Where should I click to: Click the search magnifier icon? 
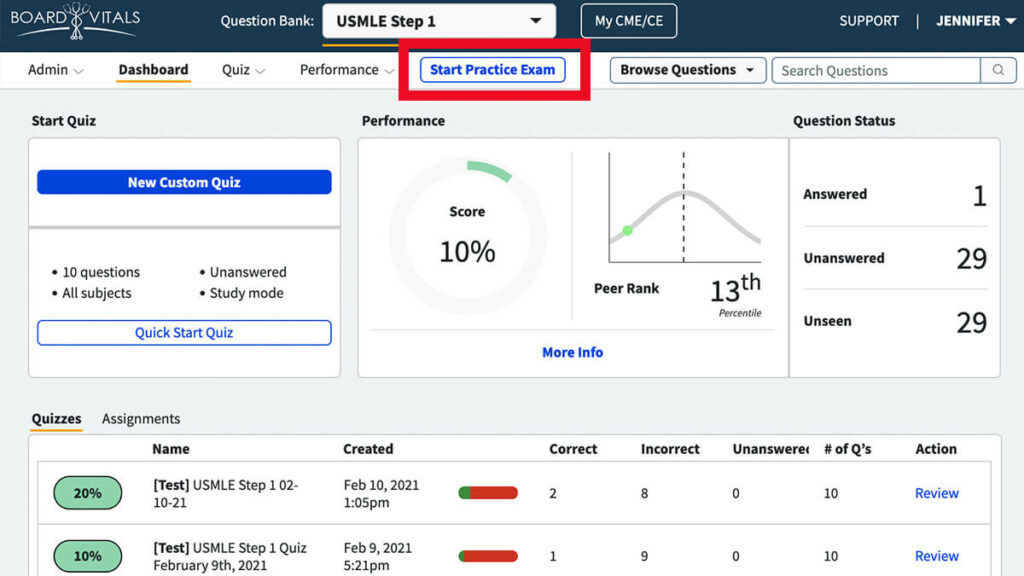point(997,70)
